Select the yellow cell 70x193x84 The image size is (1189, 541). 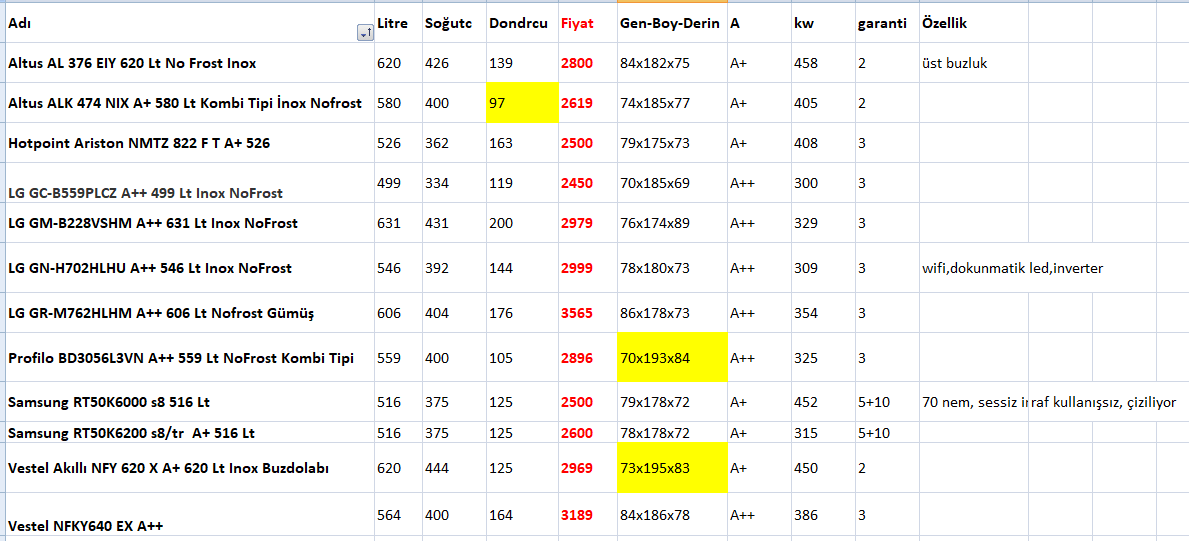pos(672,357)
